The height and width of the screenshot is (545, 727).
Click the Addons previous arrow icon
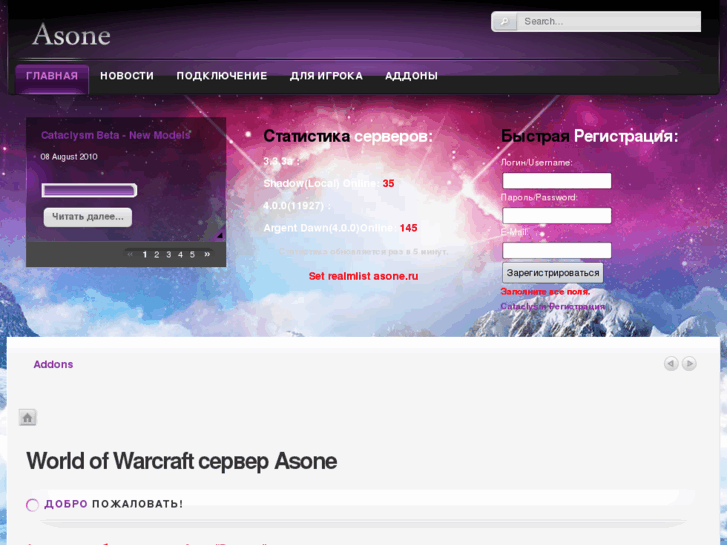671,364
